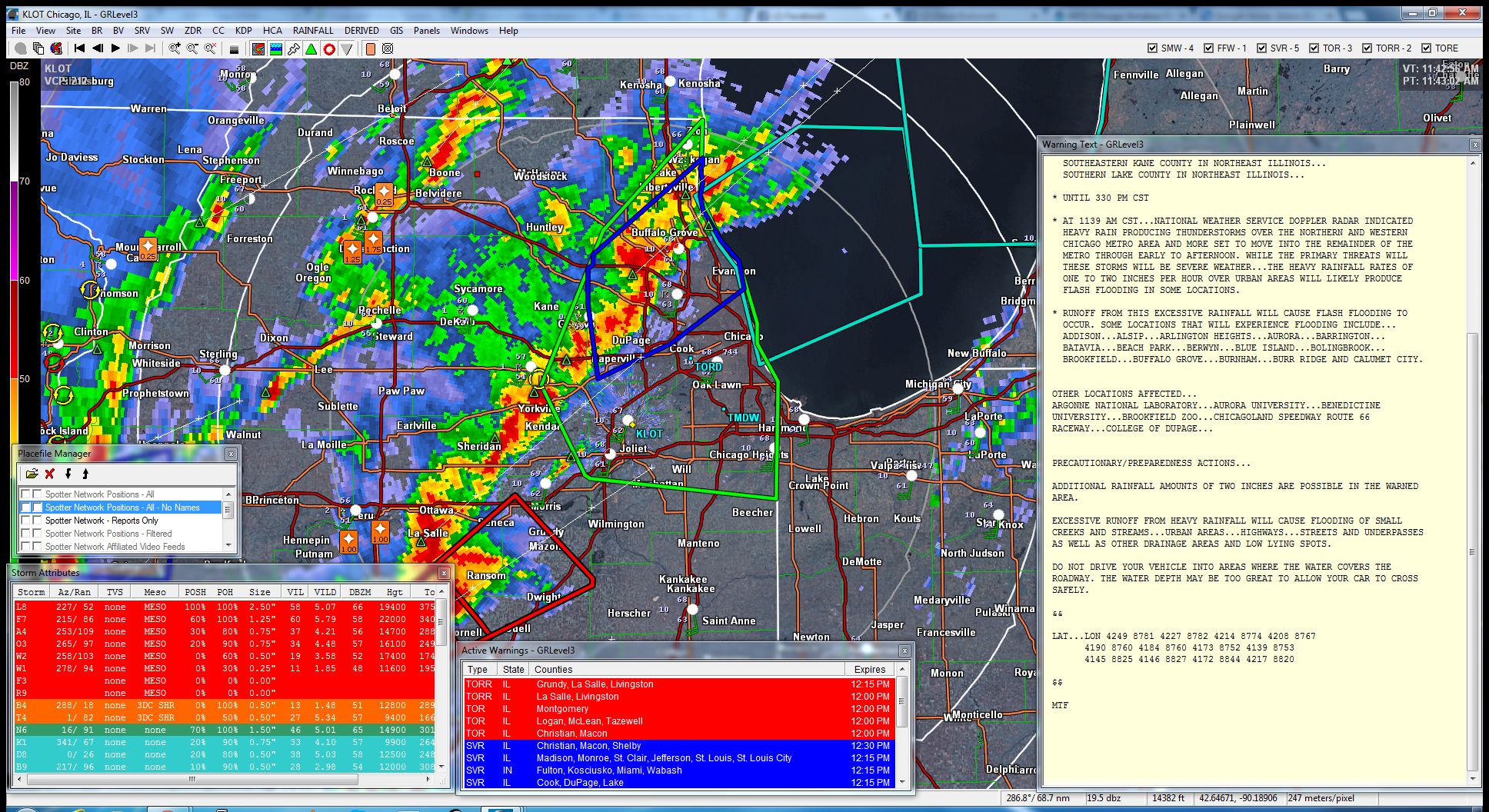
Task: Open the File menu
Action: pyautogui.click(x=18, y=31)
